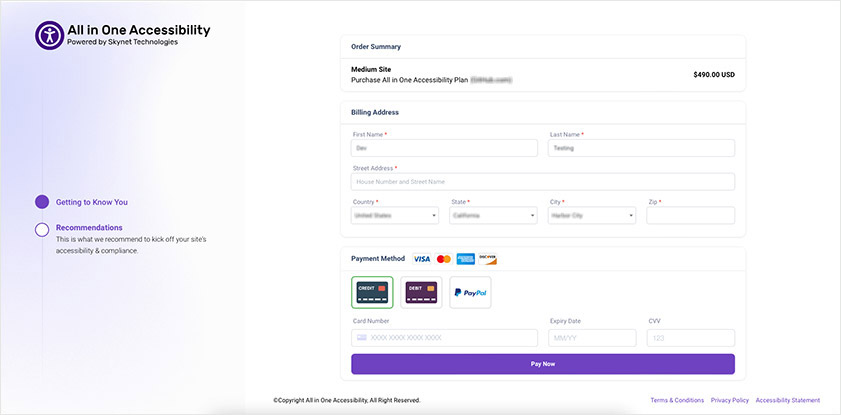Open the Terms & Conditions link
The width and height of the screenshot is (841, 415).
677,401
